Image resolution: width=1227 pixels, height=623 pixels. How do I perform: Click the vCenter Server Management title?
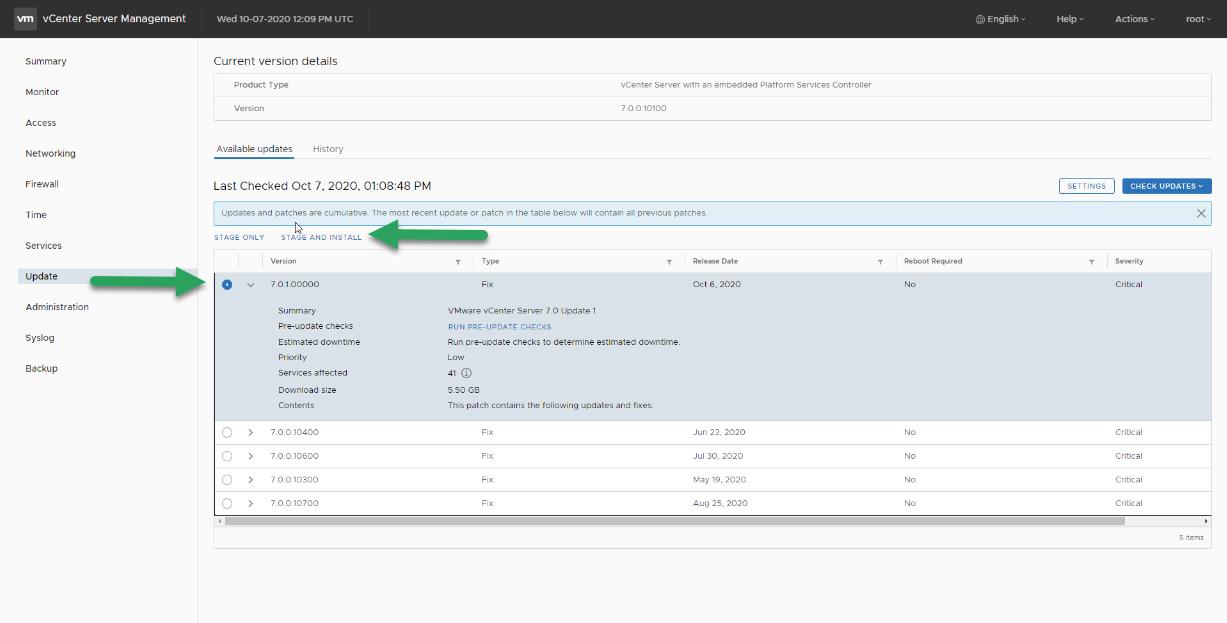pyautogui.click(x=114, y=19)
